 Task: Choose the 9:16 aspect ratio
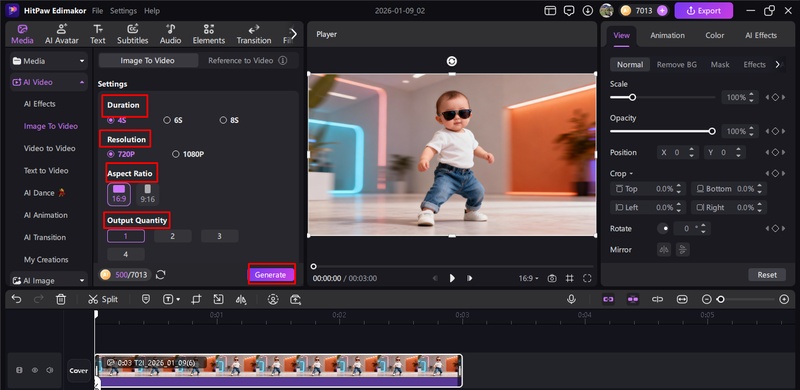(x=147, y=194)
